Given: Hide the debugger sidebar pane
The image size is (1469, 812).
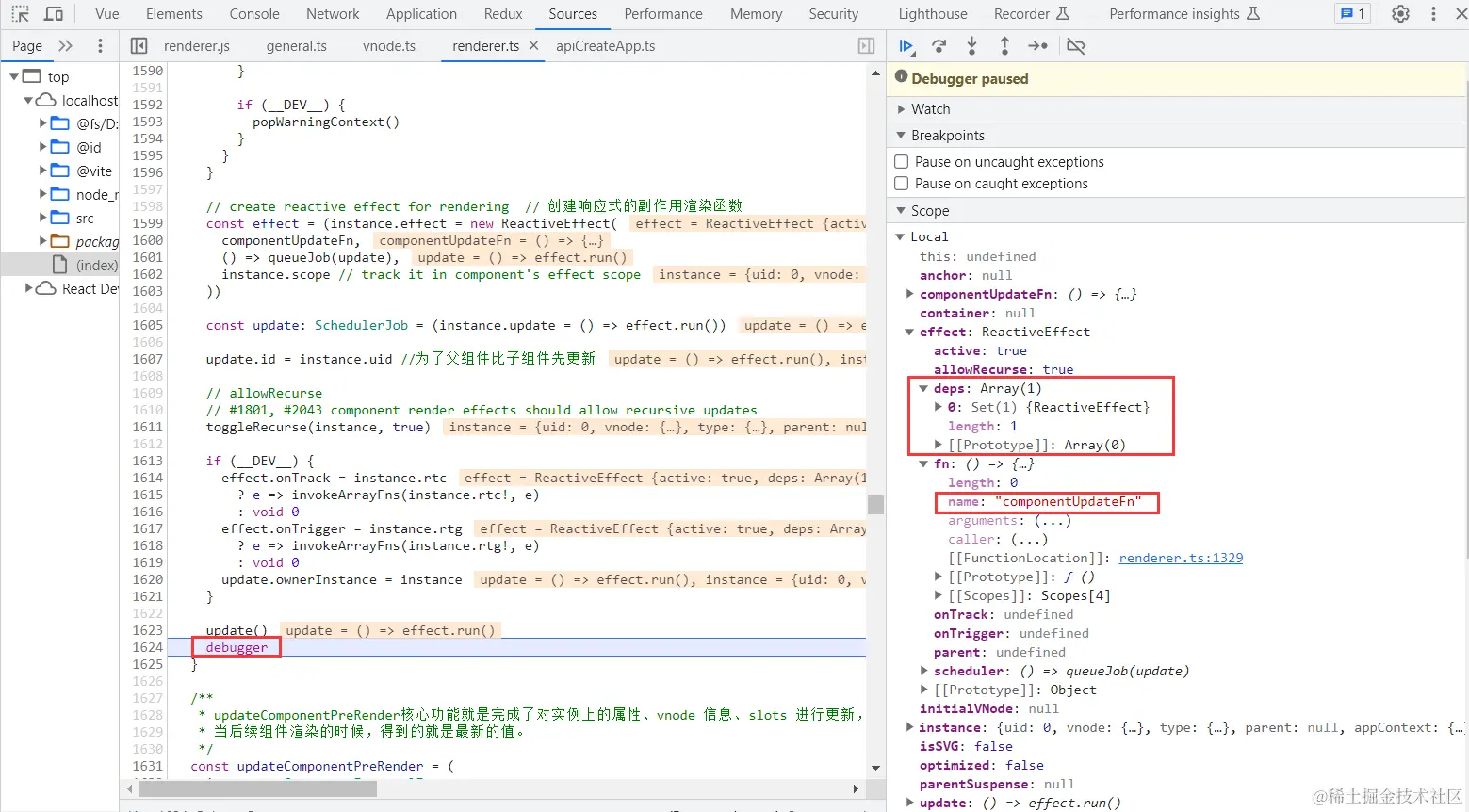Looking at the screenshot, I should 866,46.
